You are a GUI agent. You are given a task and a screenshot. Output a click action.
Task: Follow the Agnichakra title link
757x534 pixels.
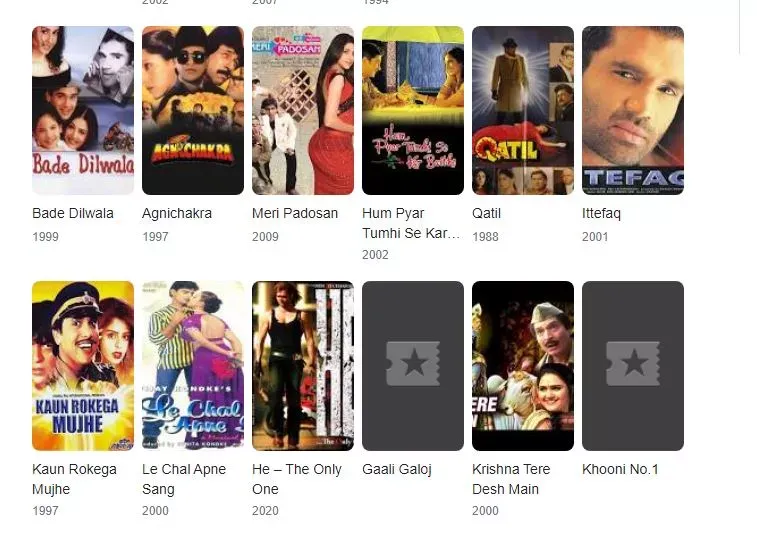click(177, 213)
